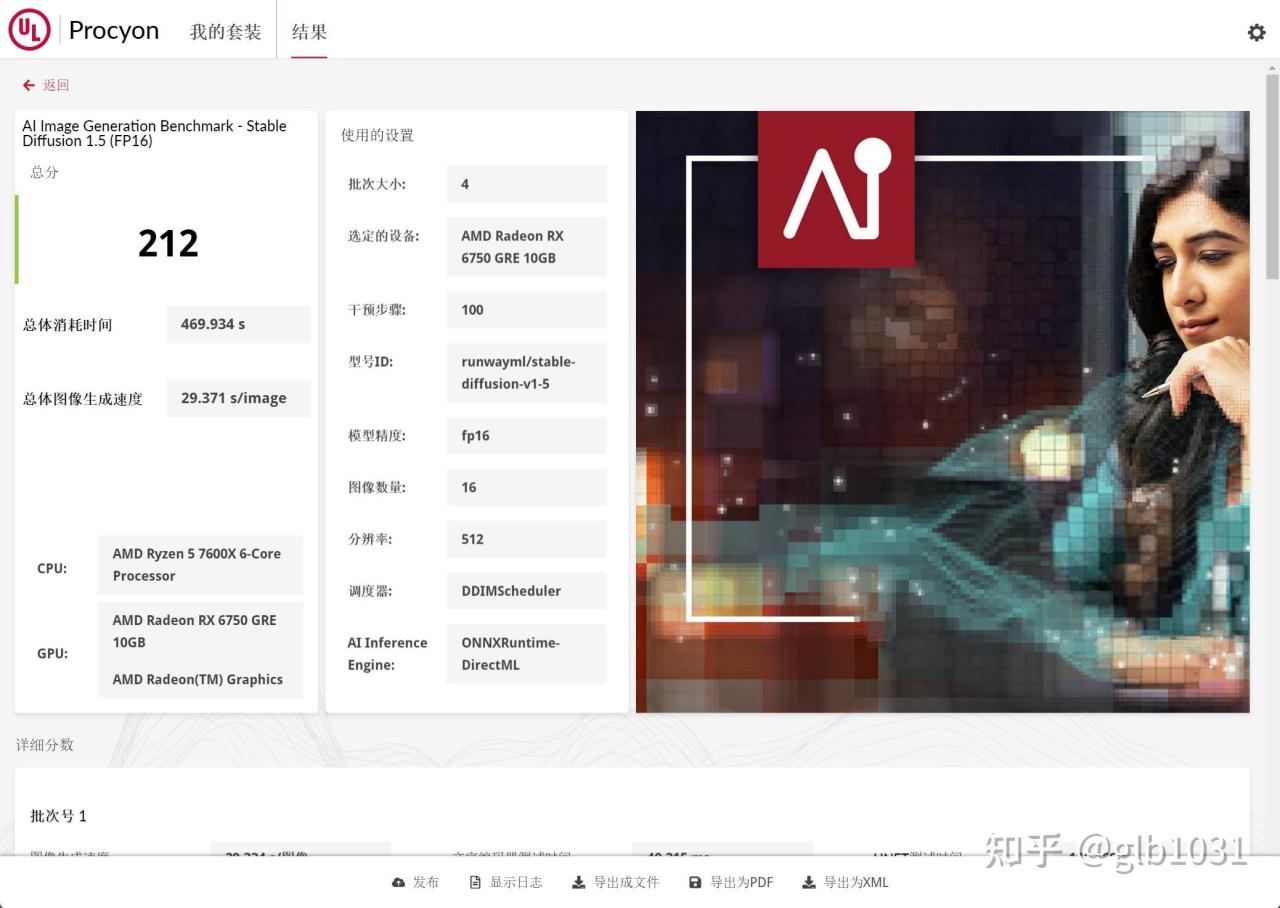Open settings via the gear icon
The height and width of the screenshot is (908, 1280).
(x=1256, y=32)
